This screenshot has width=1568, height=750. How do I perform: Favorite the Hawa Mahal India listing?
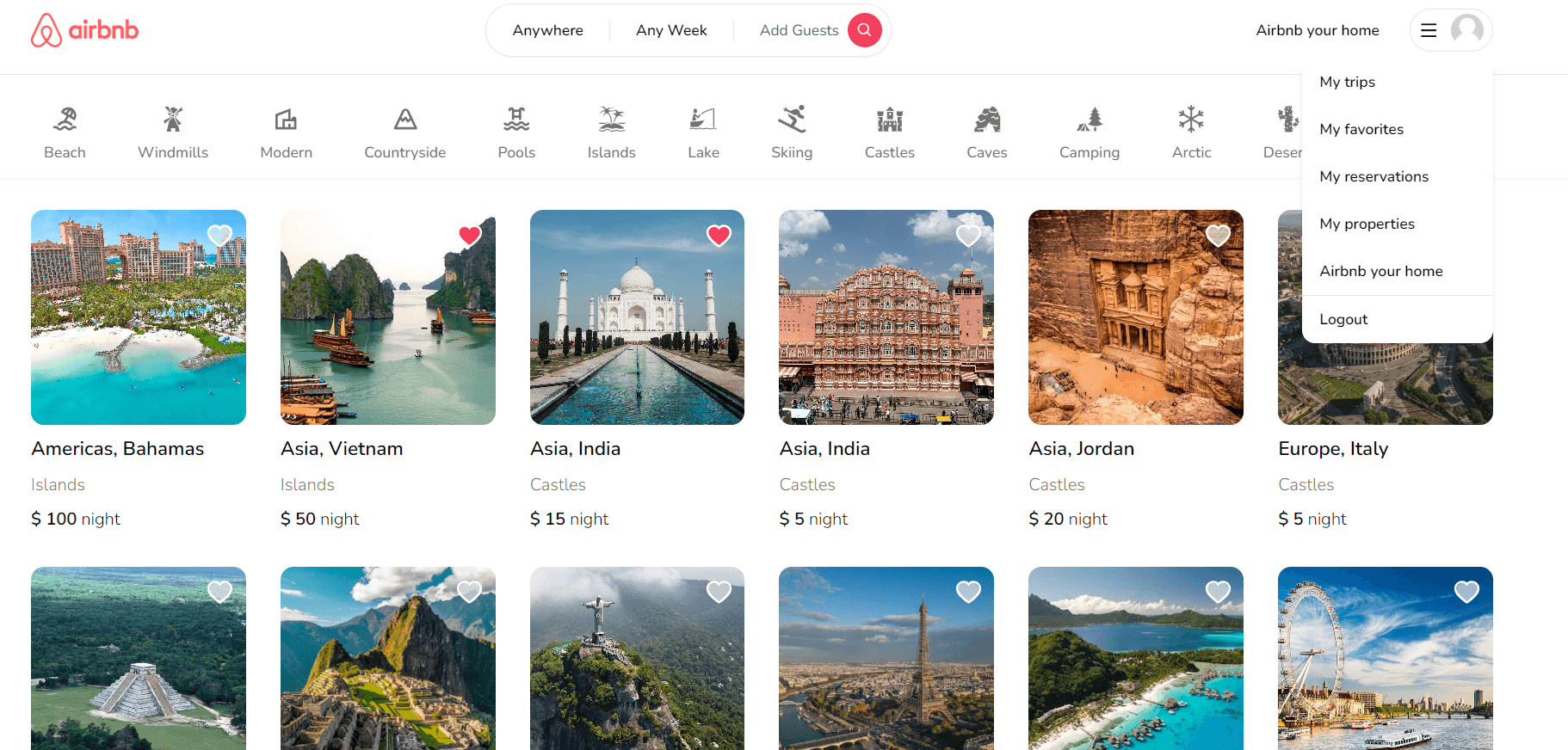point(968,235)
